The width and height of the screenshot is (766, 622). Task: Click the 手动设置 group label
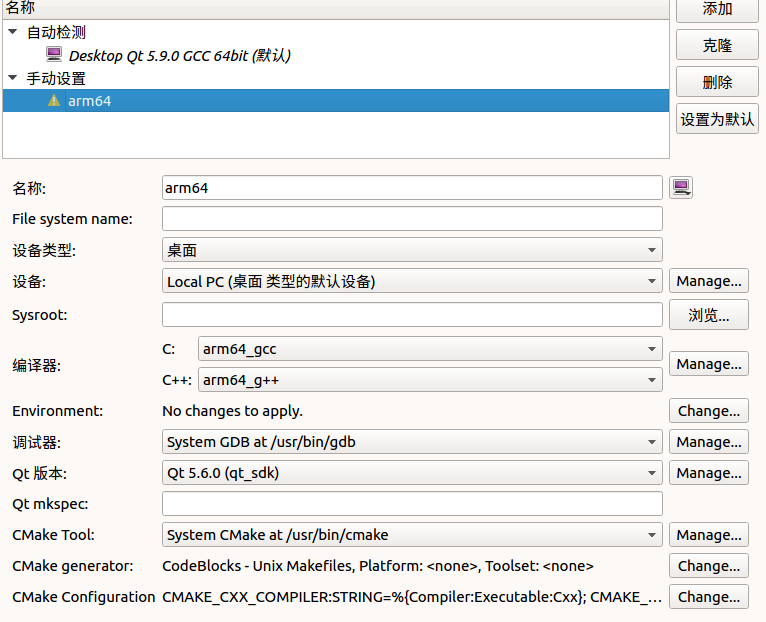coord(56,78)
